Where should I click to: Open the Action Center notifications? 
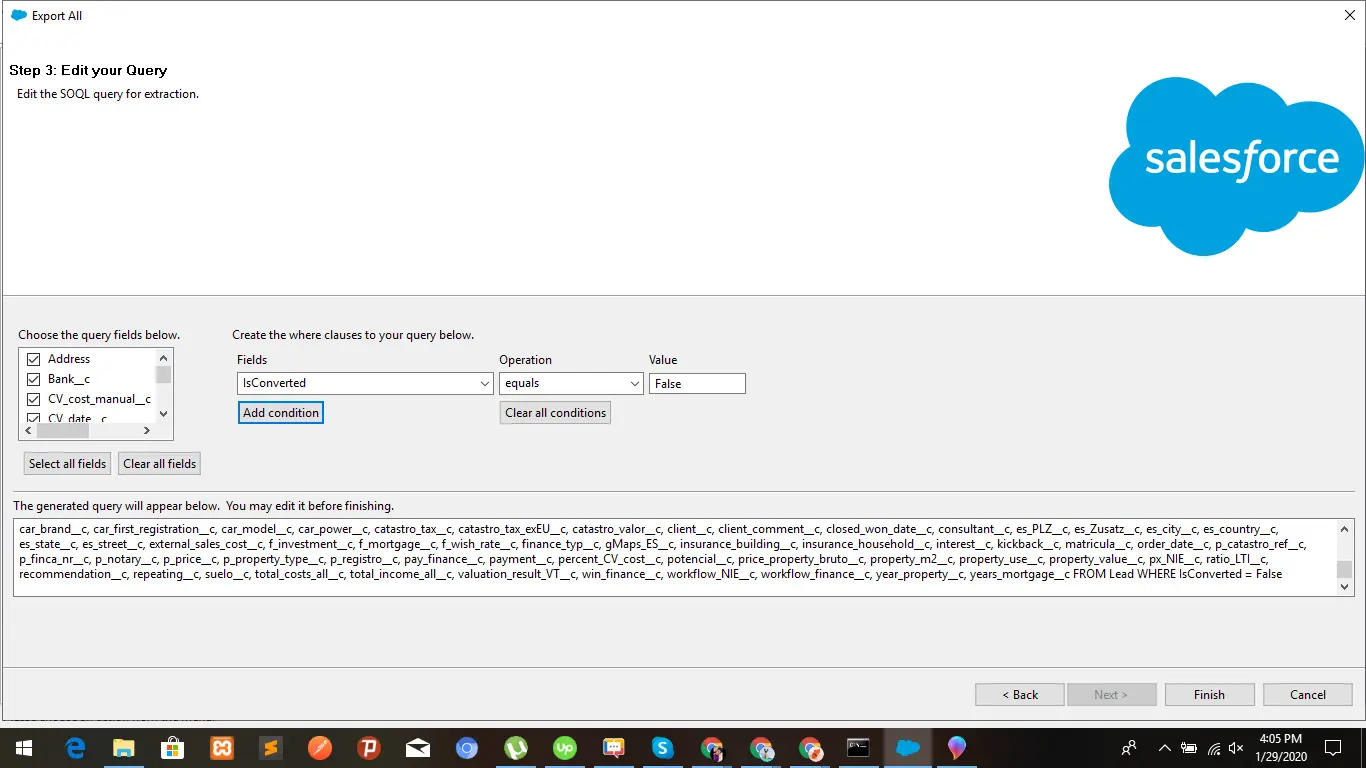click(1333, 747)
